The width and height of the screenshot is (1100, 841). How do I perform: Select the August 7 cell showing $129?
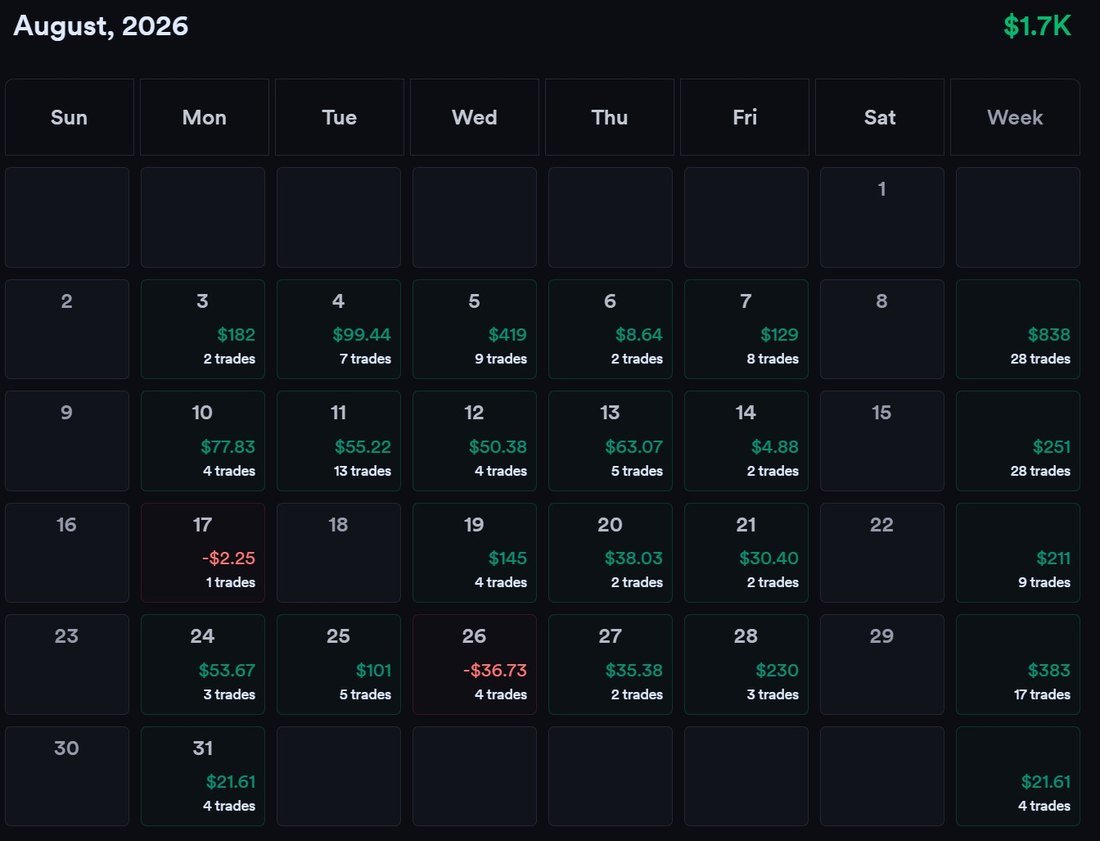coord(746,329)
